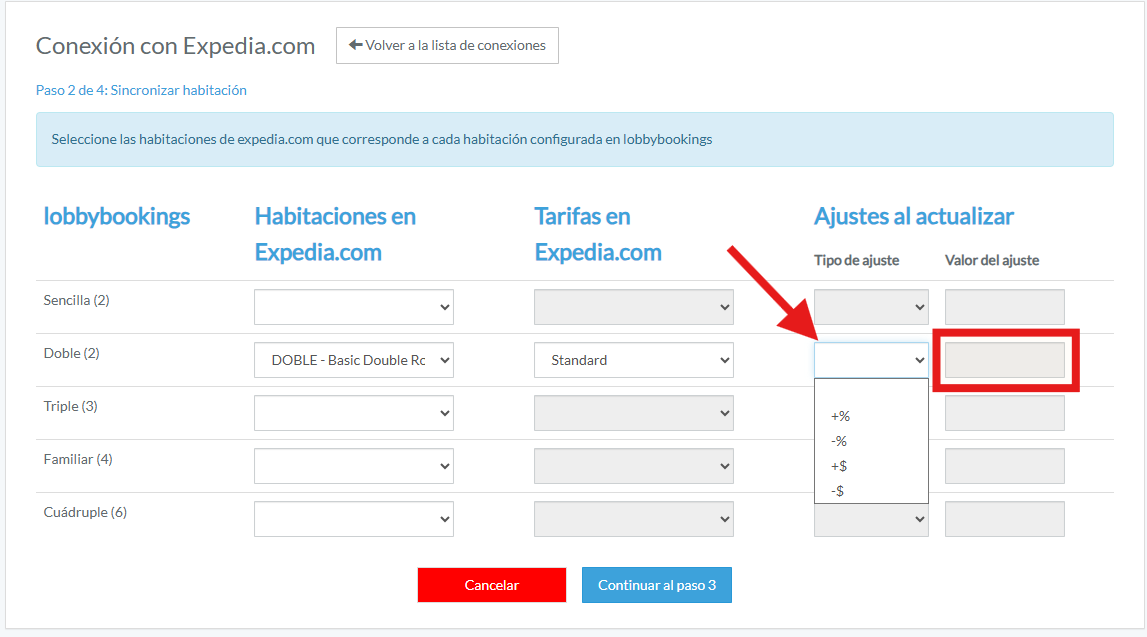Click adjustment value field for Cuádruple
Screen dimensions: 1147x637
(x=1004, y=519)
